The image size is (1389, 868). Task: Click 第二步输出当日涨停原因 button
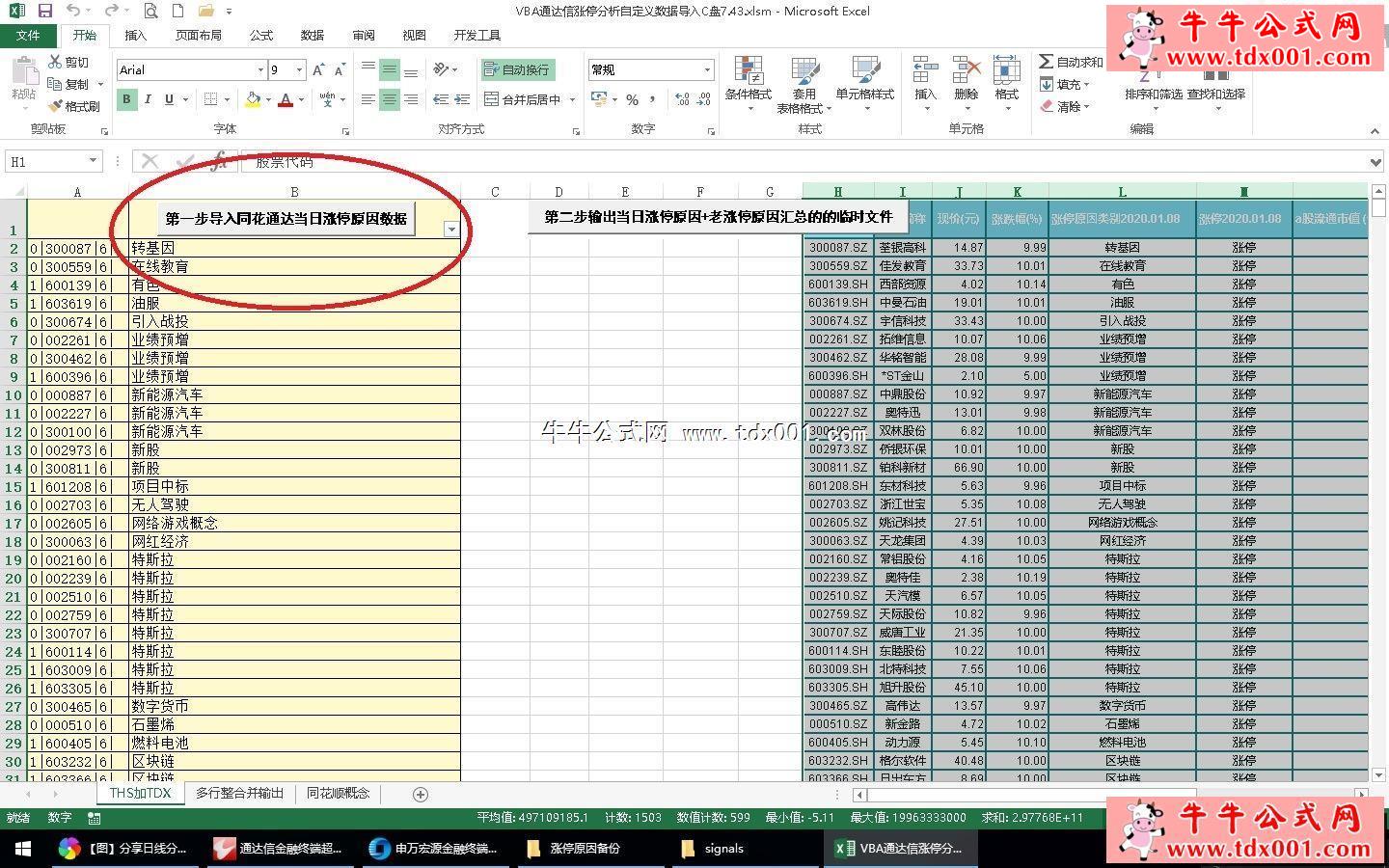719,217
